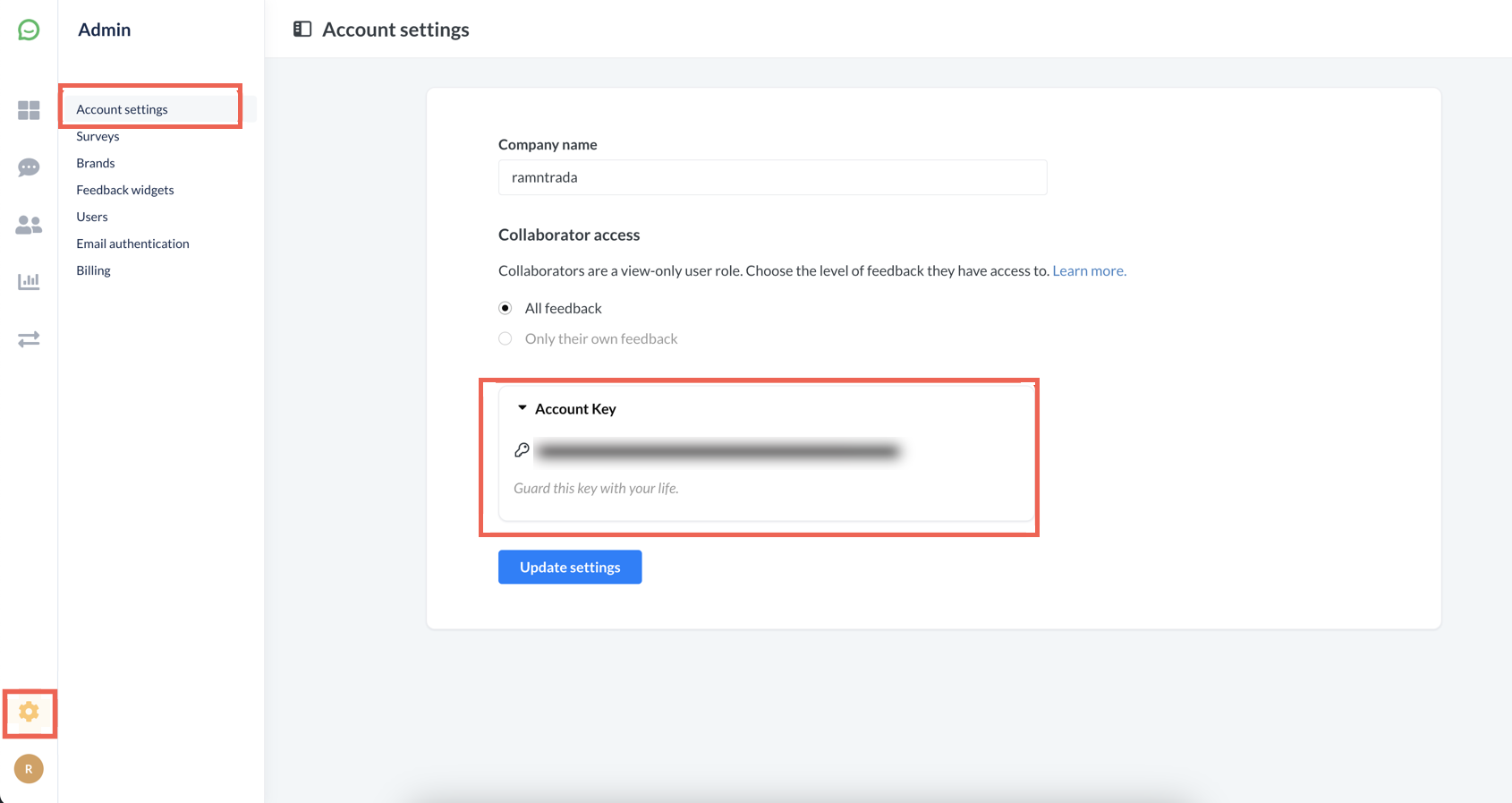Viewport: 1512px width, 803px height.
Task: Open Users menu item
Action: click(x=92, y=217)
